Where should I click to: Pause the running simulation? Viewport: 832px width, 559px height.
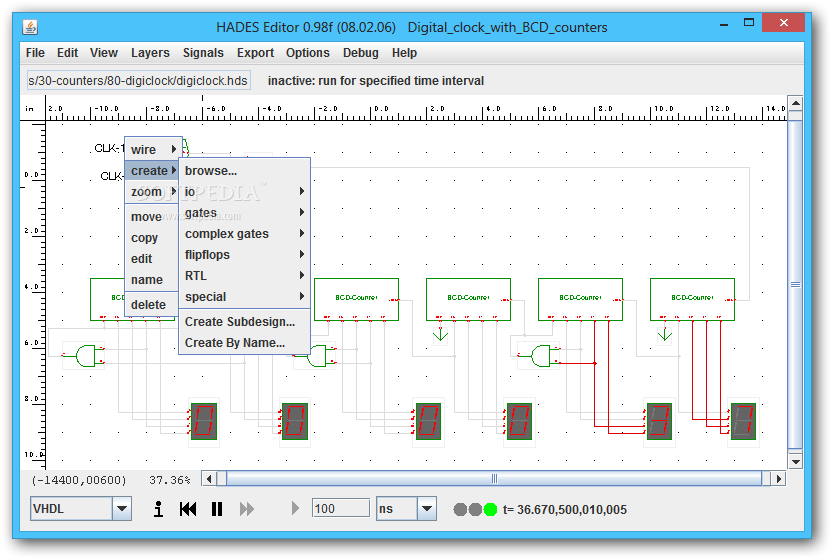[x=216, y=509]
